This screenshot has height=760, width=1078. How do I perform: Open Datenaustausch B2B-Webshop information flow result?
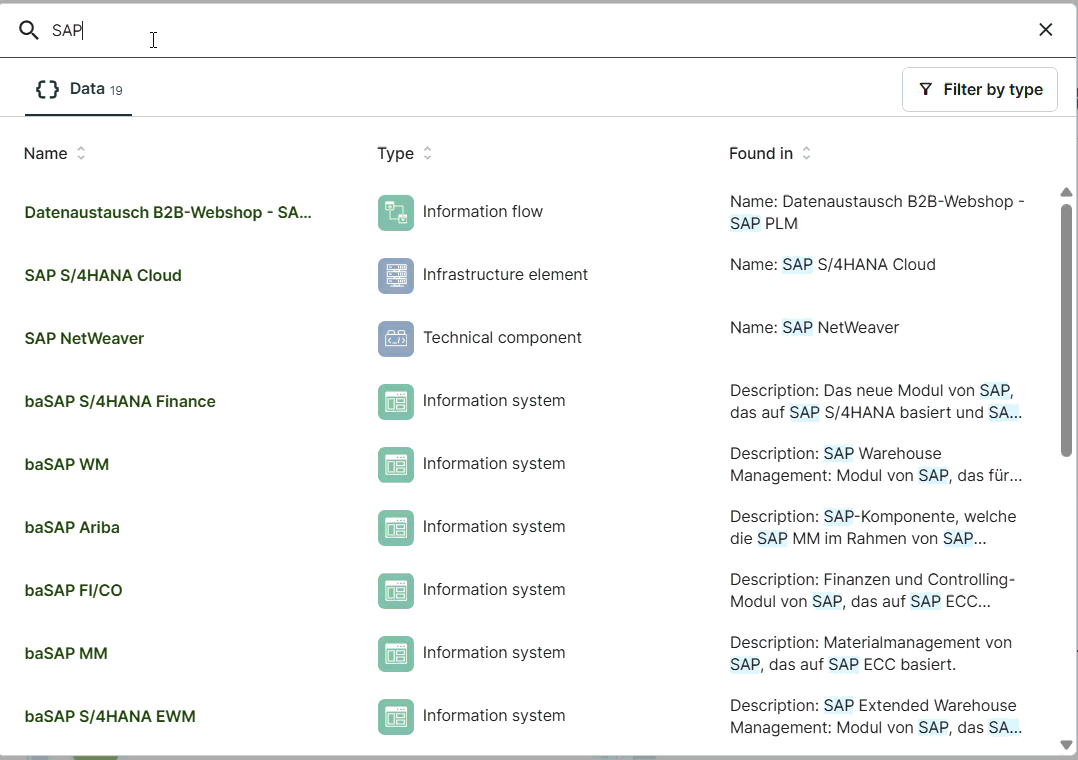[x=168, y=213]
